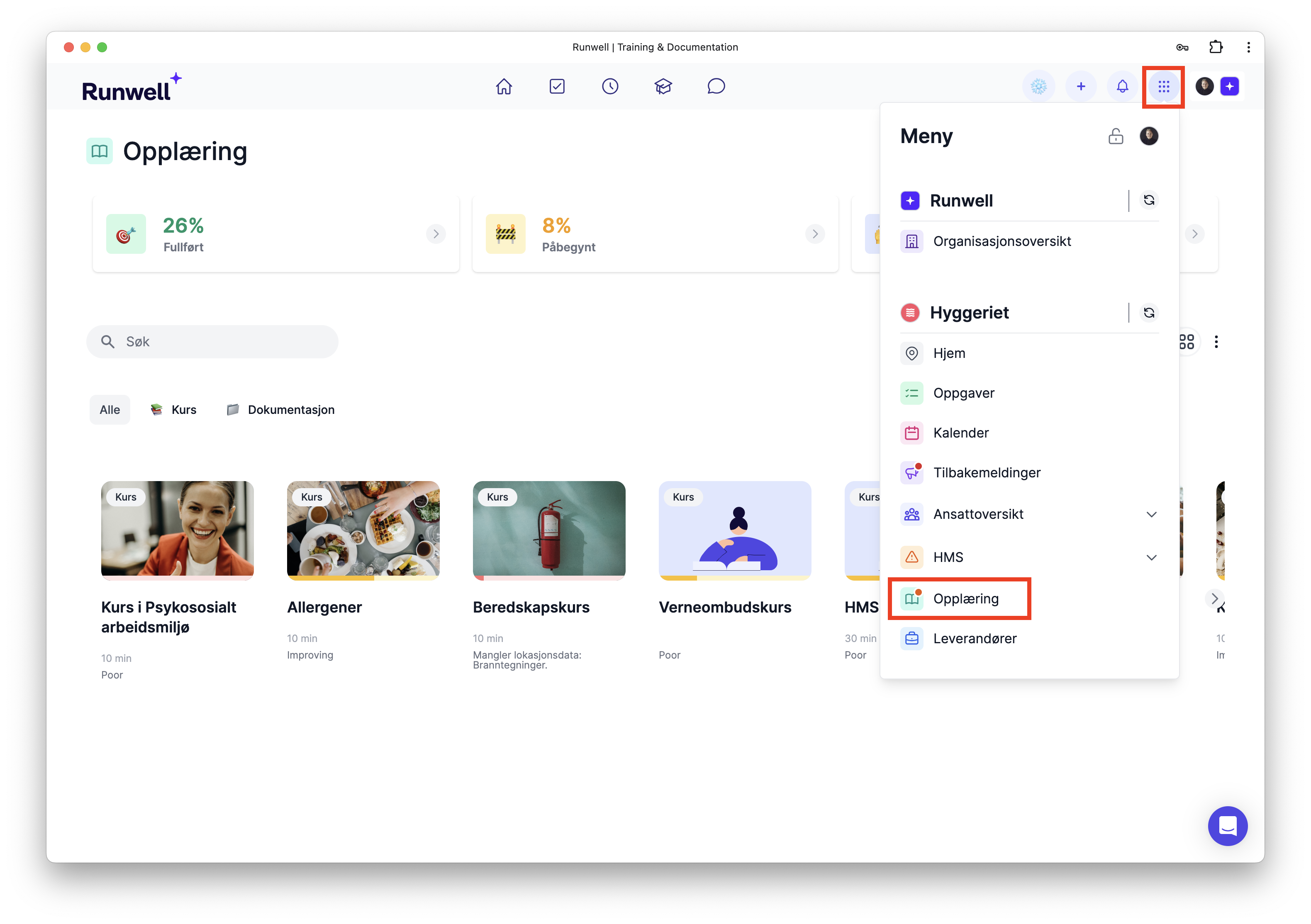The image size is (1311, 924).
Task: Switch organization with Runwell refresh icon
Action: (x=1149, y=200)
